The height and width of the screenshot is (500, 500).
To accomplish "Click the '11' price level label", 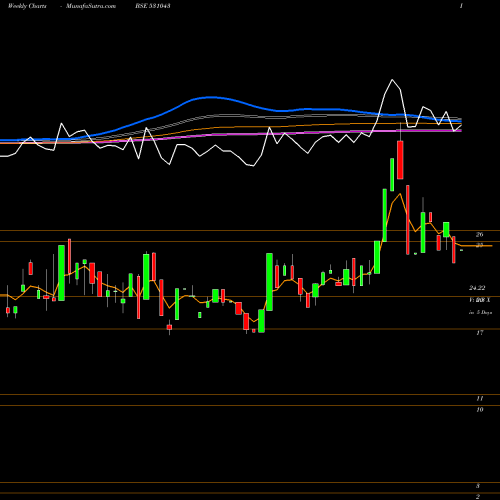I will point(480,399).
